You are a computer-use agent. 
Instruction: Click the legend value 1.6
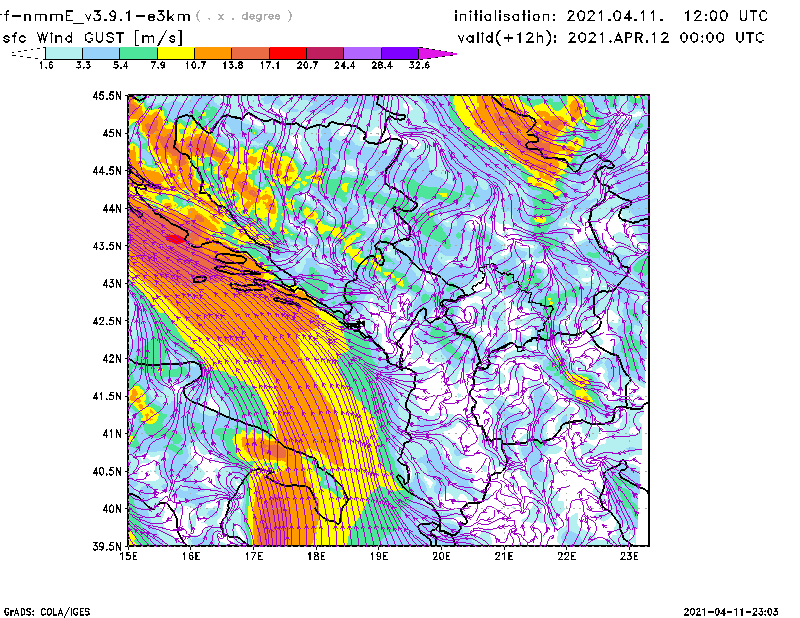coord(46,65)
